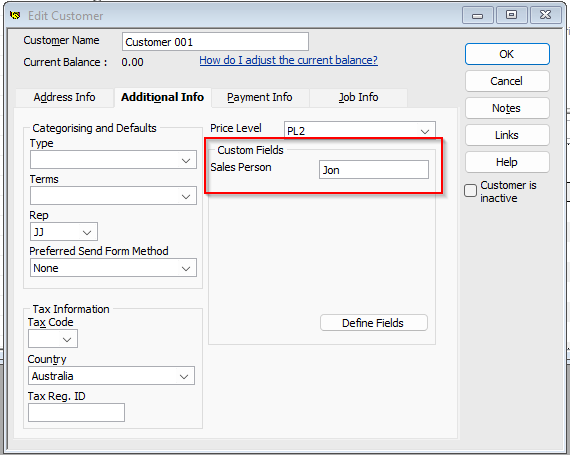570x455 pixels.
Task: Click the QuickBooks icon in title bar
Action: tap(15, 16)
